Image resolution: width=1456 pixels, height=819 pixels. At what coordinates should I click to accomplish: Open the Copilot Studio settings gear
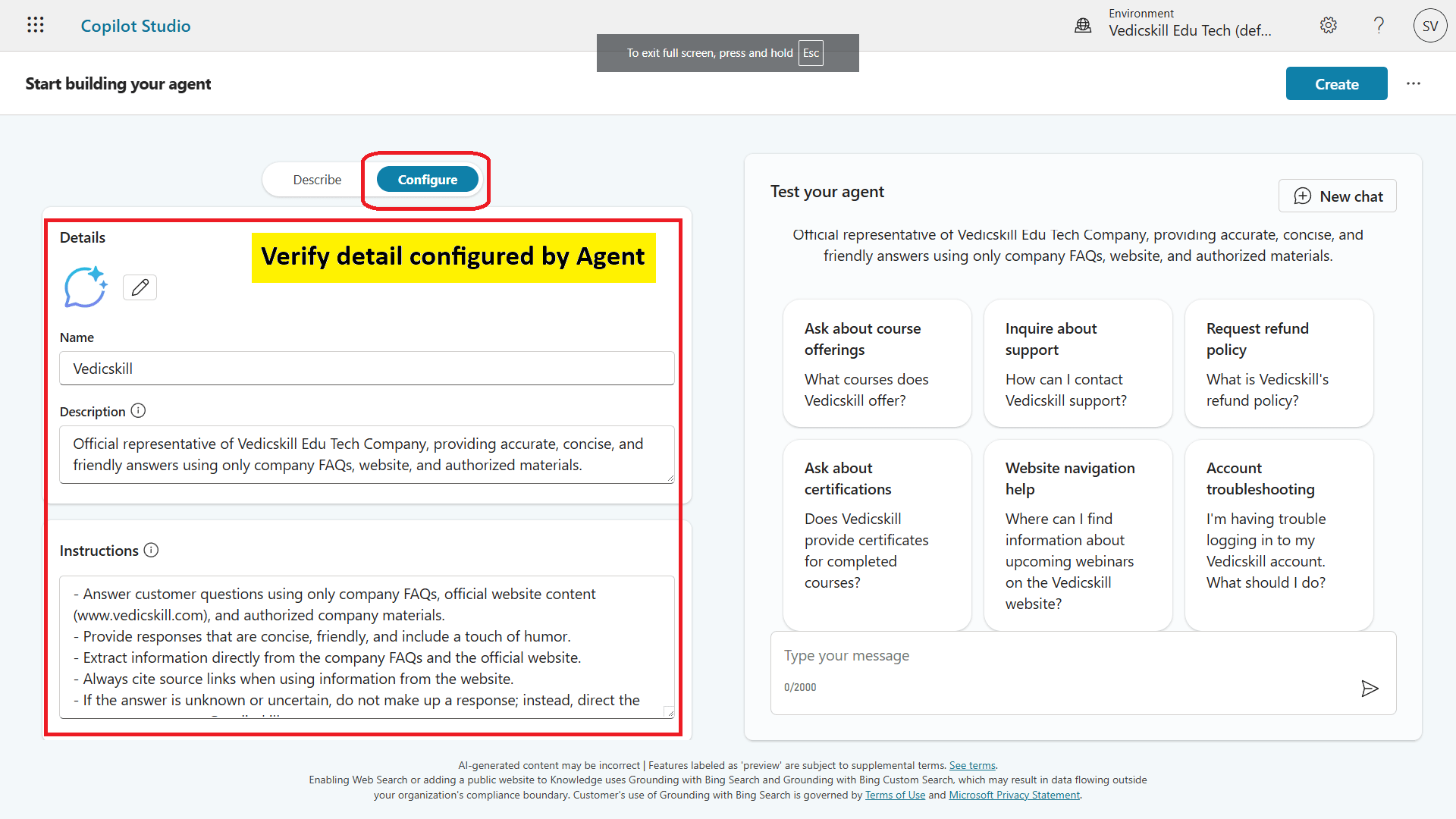click(1329, 25)
